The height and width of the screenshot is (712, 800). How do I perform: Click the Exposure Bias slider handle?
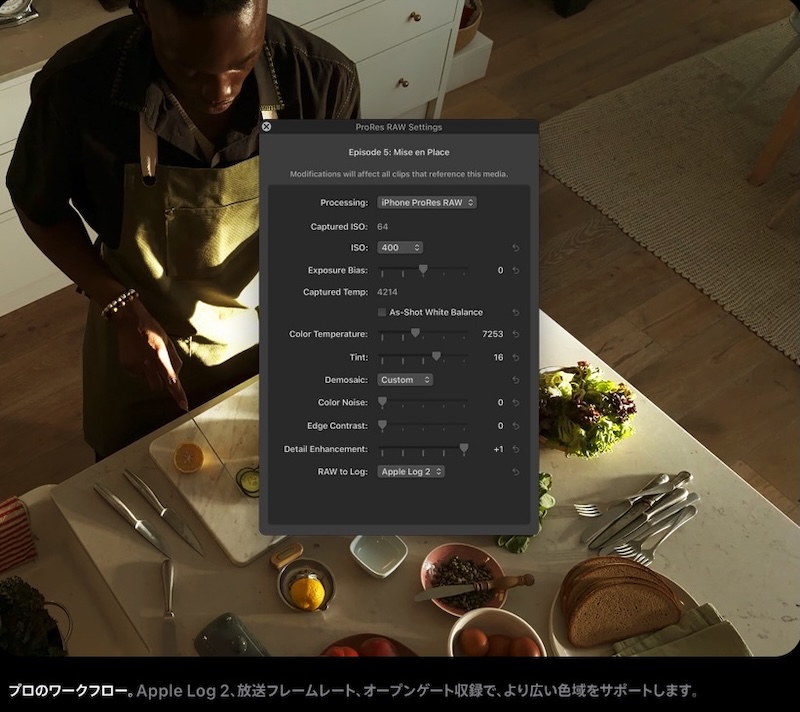tap(423, 270)
